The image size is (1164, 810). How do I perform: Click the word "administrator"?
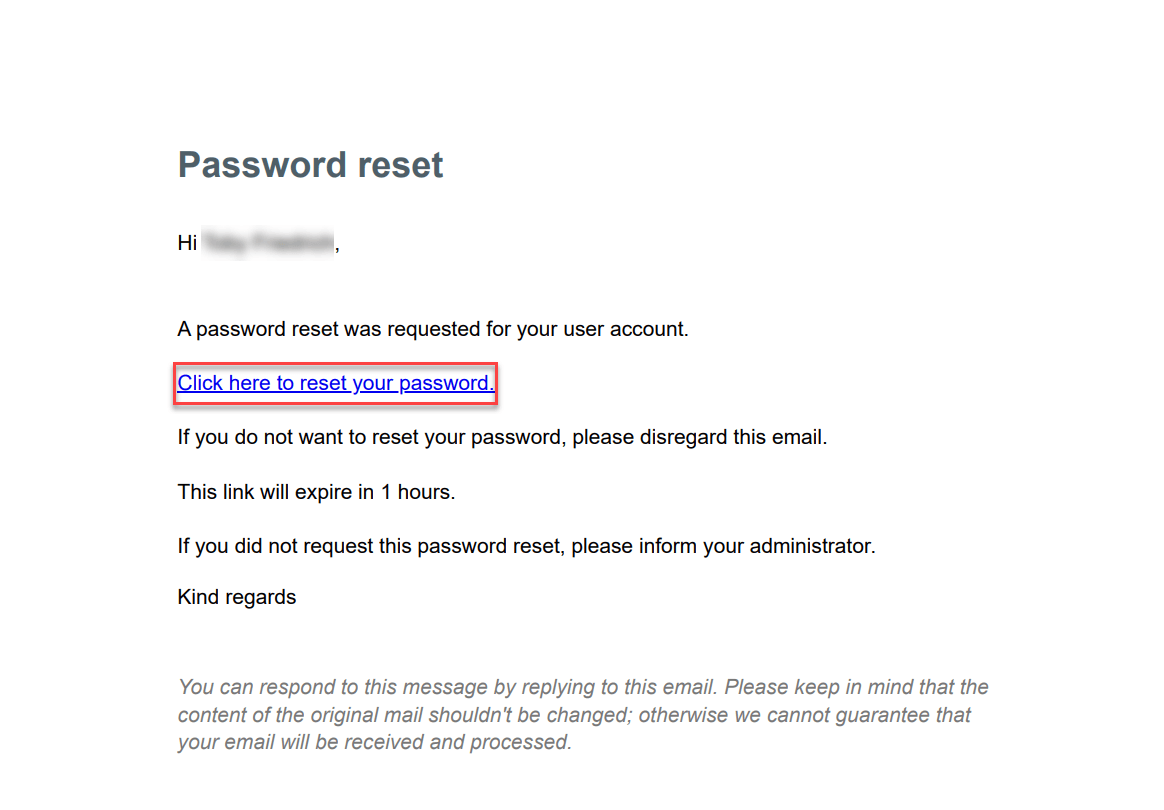(x=811, y=547)
